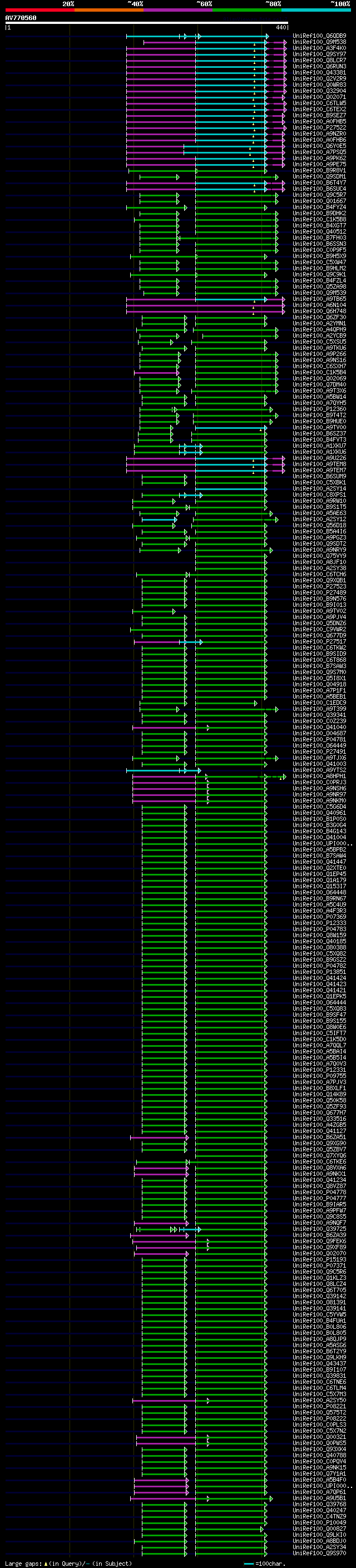Click hit label UniRef100_A9U226

tap(319, 458)
